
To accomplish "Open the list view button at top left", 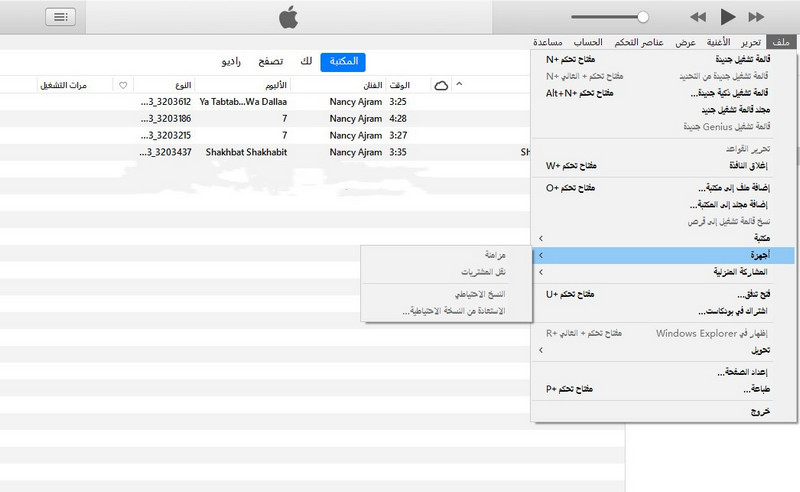I will coord(60,17).
